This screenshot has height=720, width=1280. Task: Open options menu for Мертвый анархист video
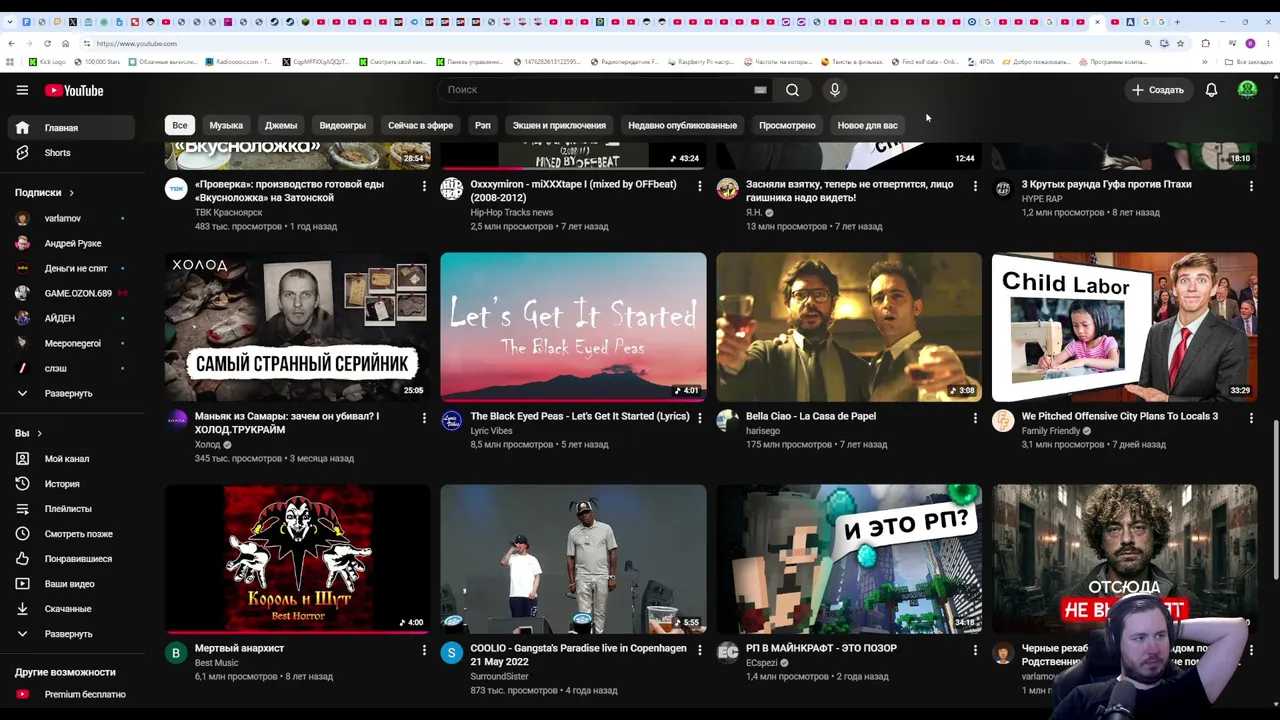coord(424,650)
